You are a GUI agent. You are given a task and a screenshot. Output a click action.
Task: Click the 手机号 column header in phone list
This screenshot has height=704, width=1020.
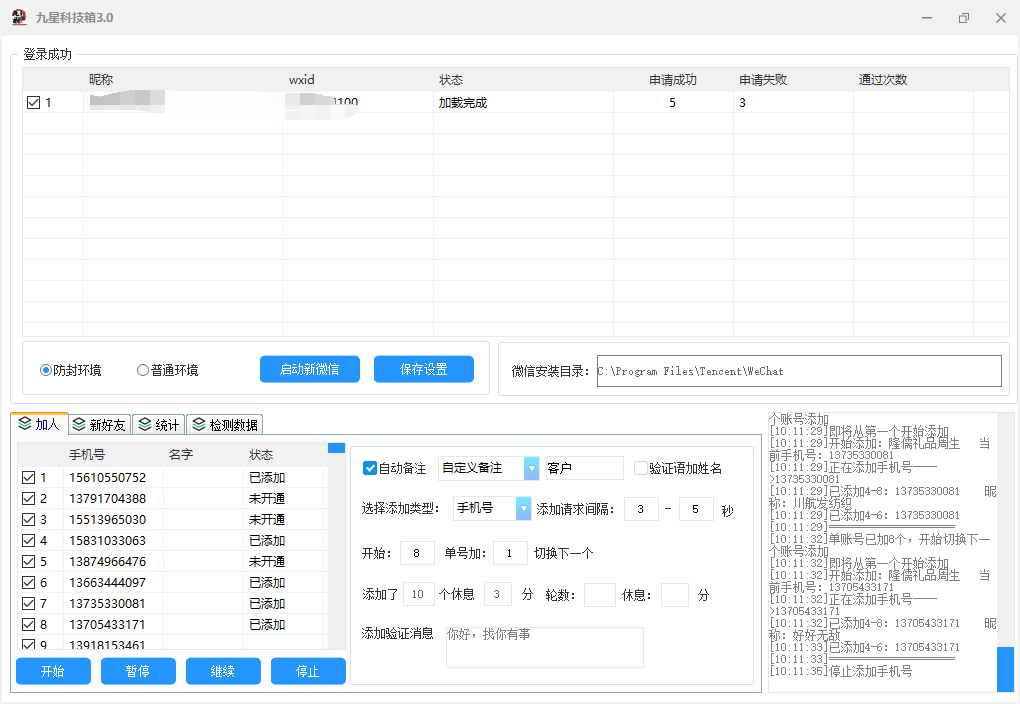point(87,455)
